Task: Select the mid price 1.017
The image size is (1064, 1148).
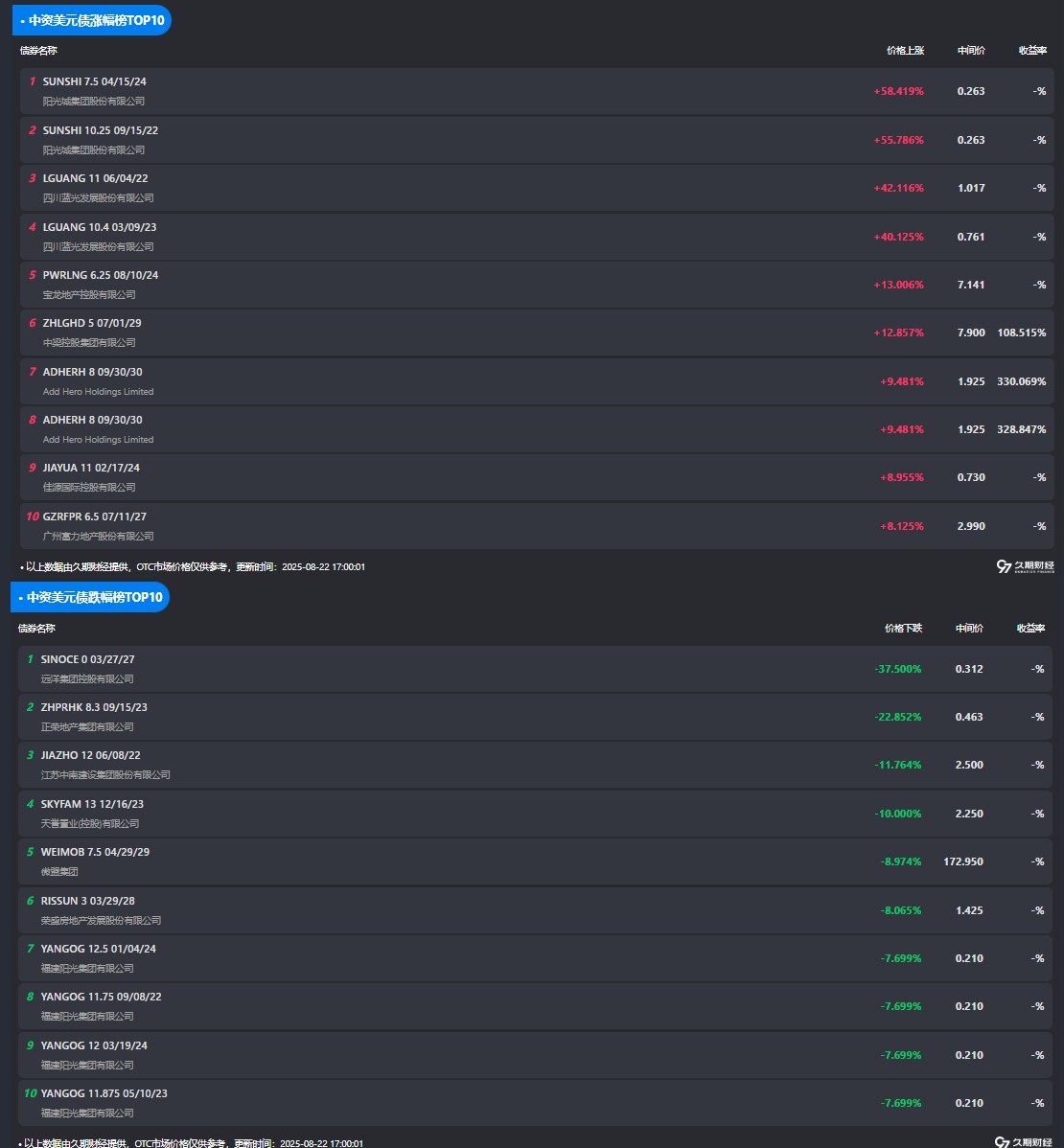Action: [971, 188]
